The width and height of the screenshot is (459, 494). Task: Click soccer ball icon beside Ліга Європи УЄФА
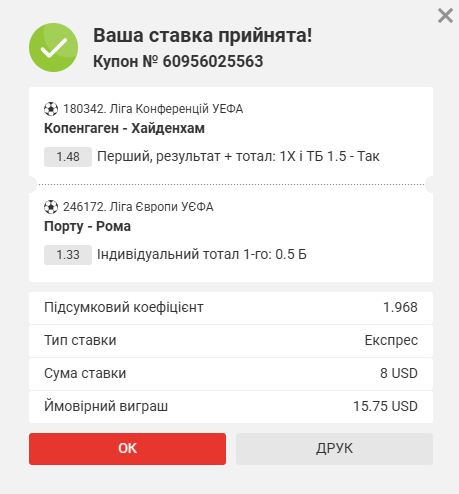[51, 207]
